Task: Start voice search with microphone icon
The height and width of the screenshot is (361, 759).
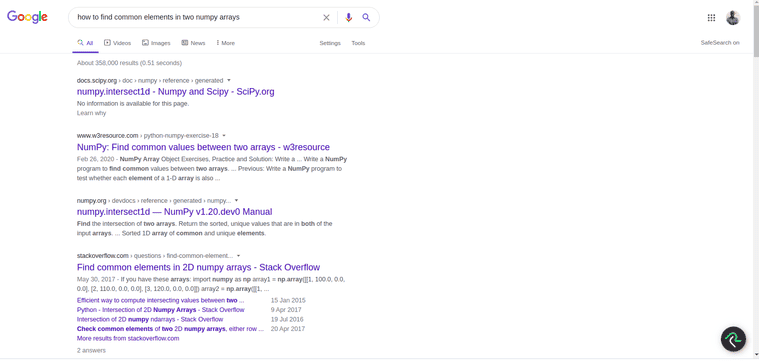Action: point(349,17)
